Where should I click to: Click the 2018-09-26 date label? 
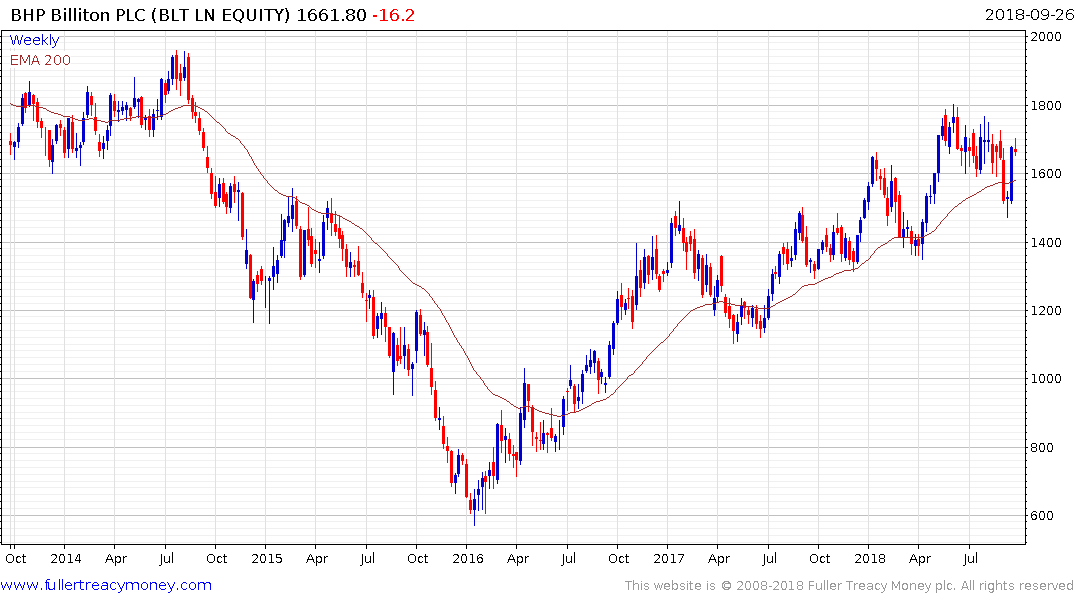click(x=1029, y=15)
